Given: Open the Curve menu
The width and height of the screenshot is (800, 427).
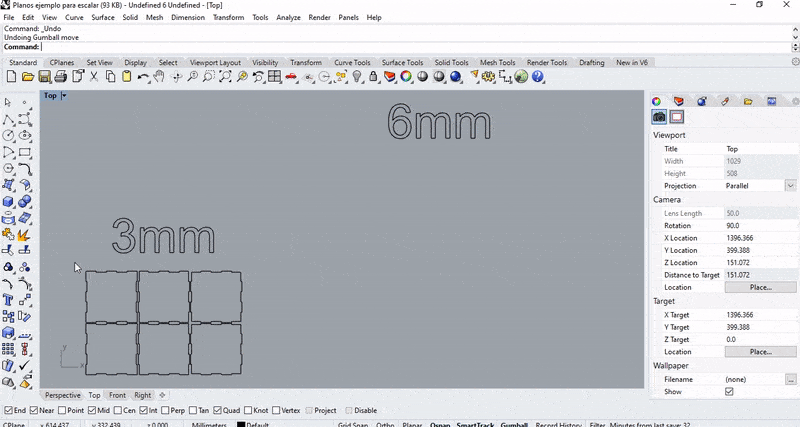Looking at the screenshot, I should [74, 17].
